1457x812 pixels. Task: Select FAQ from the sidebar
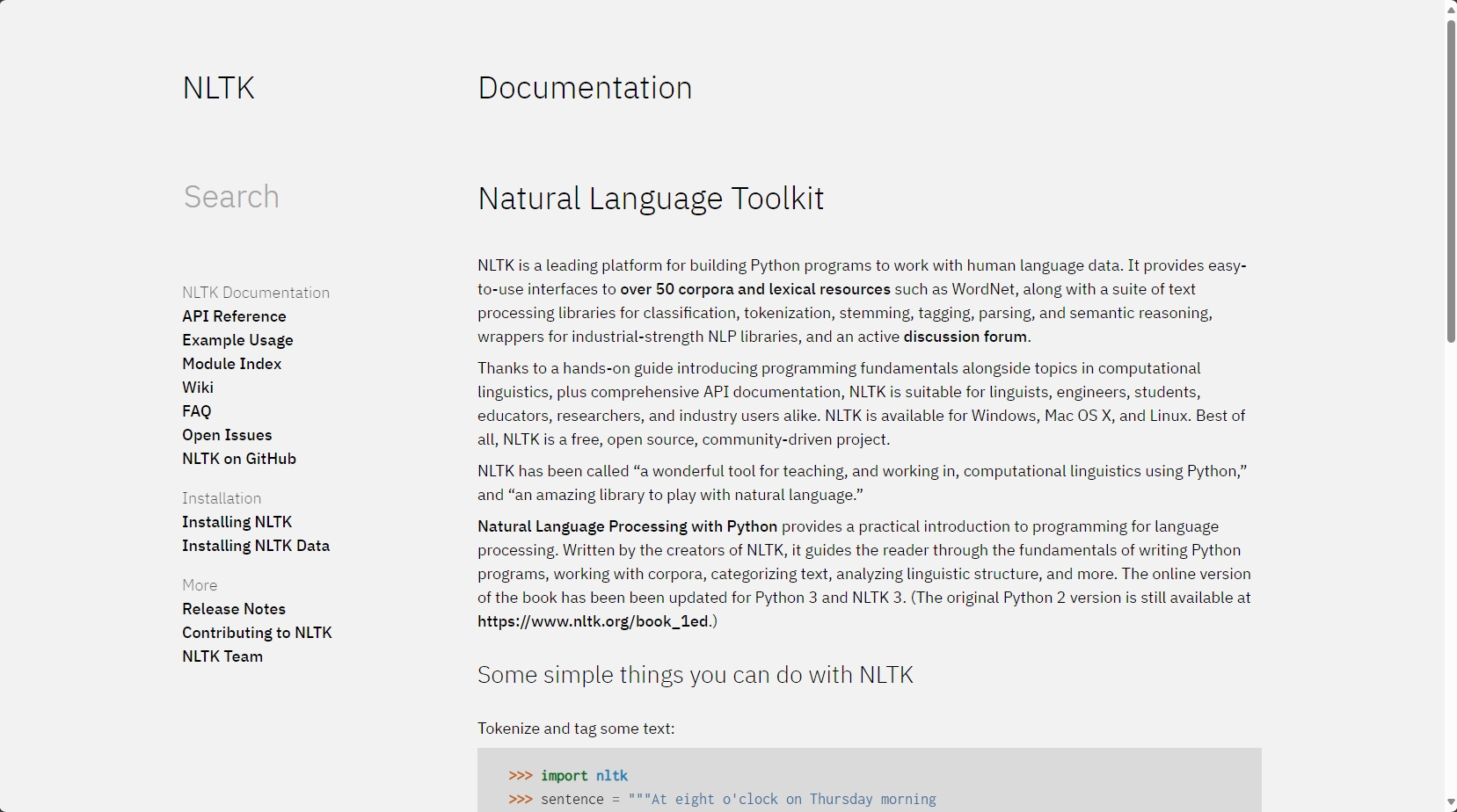tap(196, 411)
